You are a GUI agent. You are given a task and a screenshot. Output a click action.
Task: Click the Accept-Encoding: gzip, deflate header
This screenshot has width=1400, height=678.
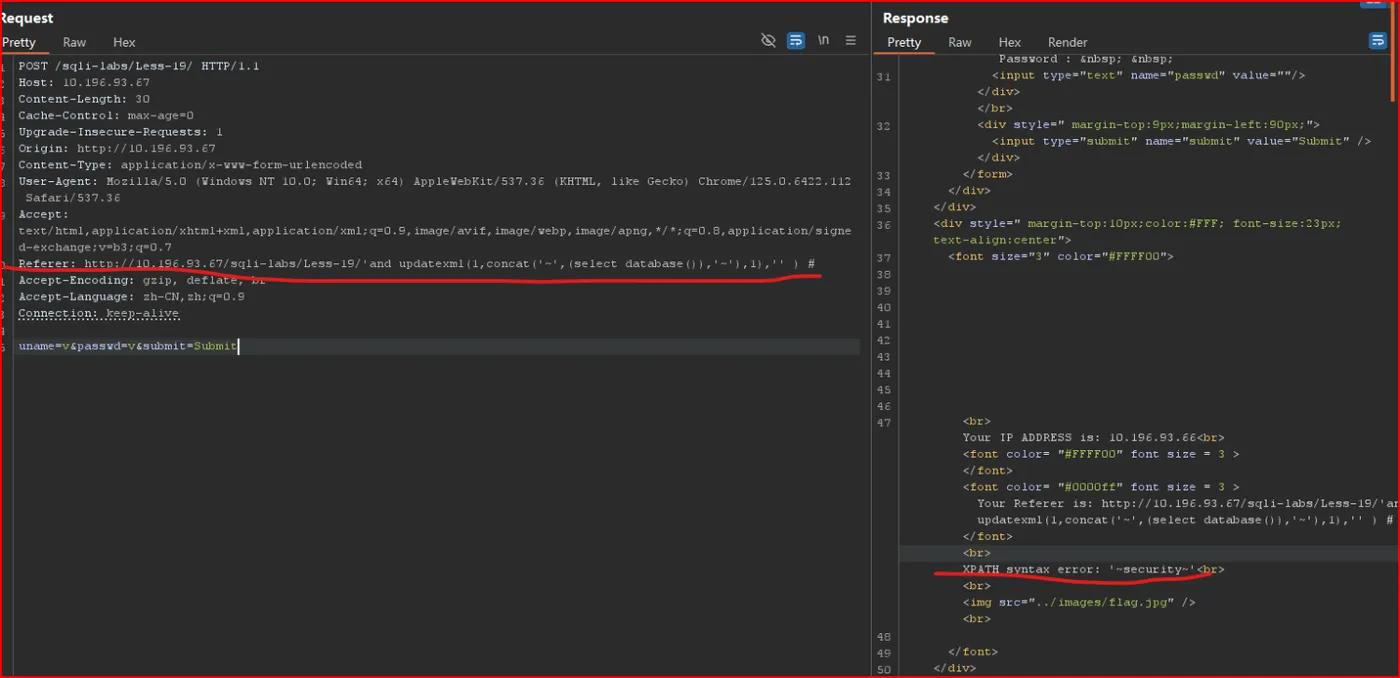pos(142,280)
